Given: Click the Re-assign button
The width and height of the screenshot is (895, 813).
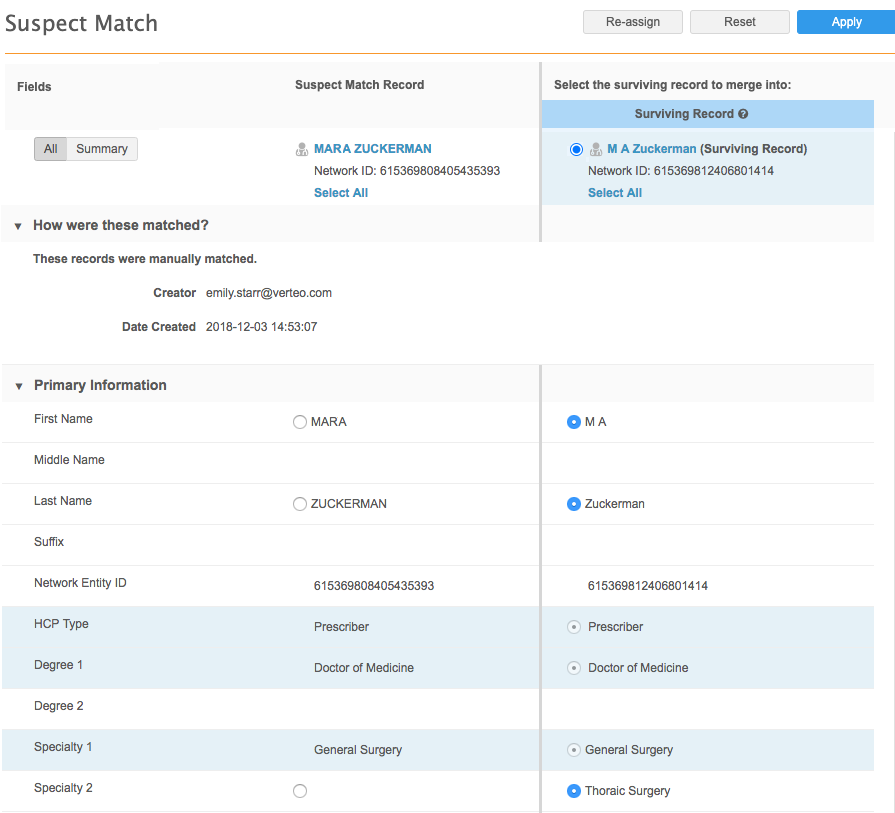Looking at the screenshot, I should click(x=632, y=22).
